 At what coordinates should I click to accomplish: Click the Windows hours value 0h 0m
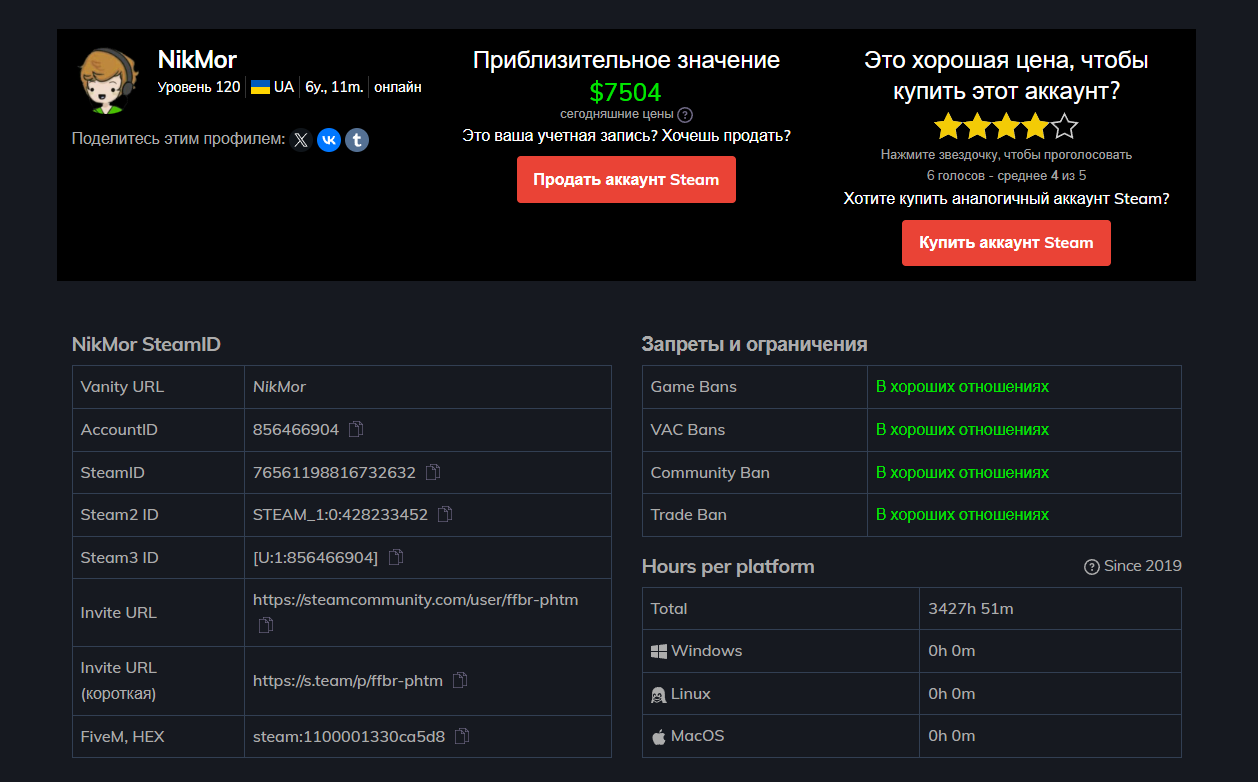tap(951, 651)
